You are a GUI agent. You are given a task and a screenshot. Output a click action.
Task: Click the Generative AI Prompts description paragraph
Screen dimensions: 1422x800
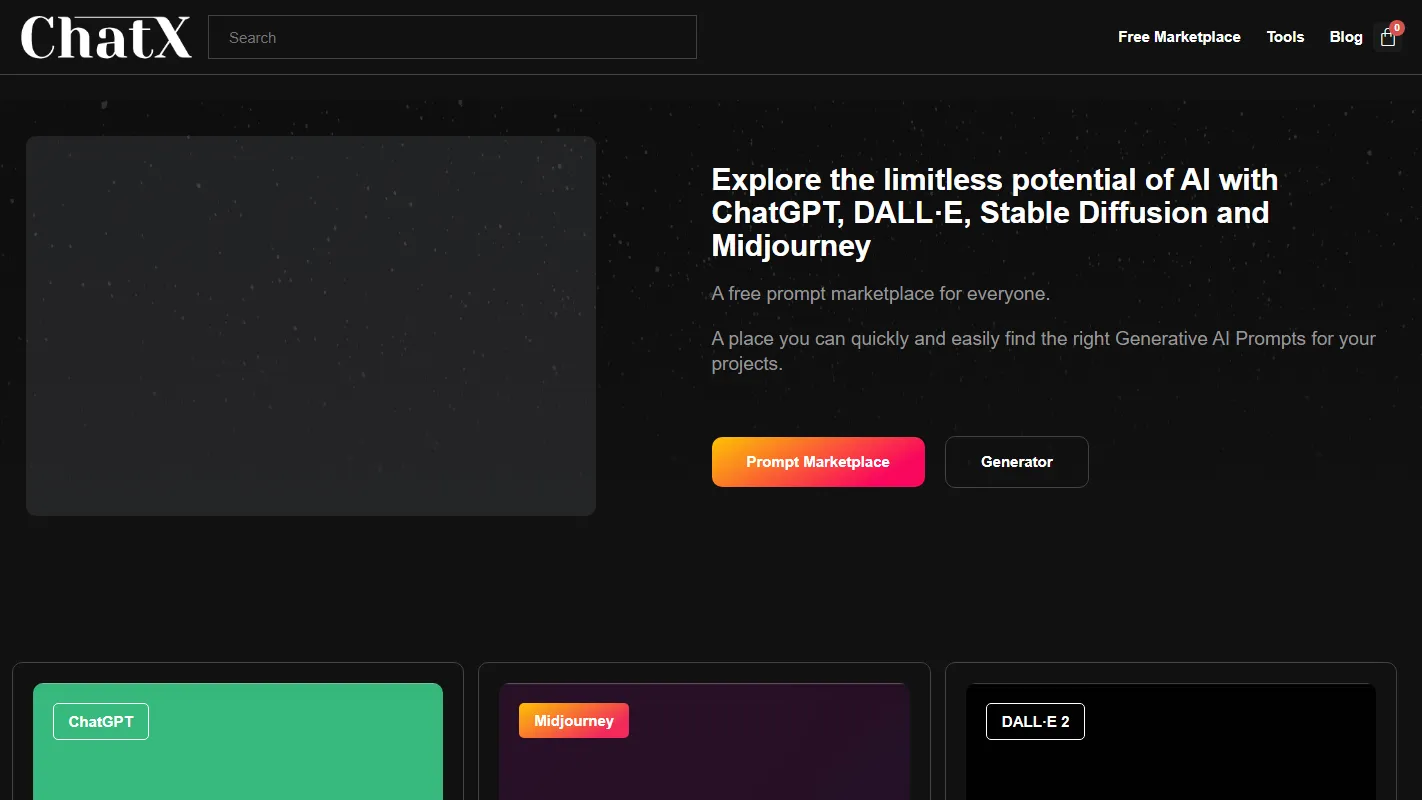(x=1043, y=351)
